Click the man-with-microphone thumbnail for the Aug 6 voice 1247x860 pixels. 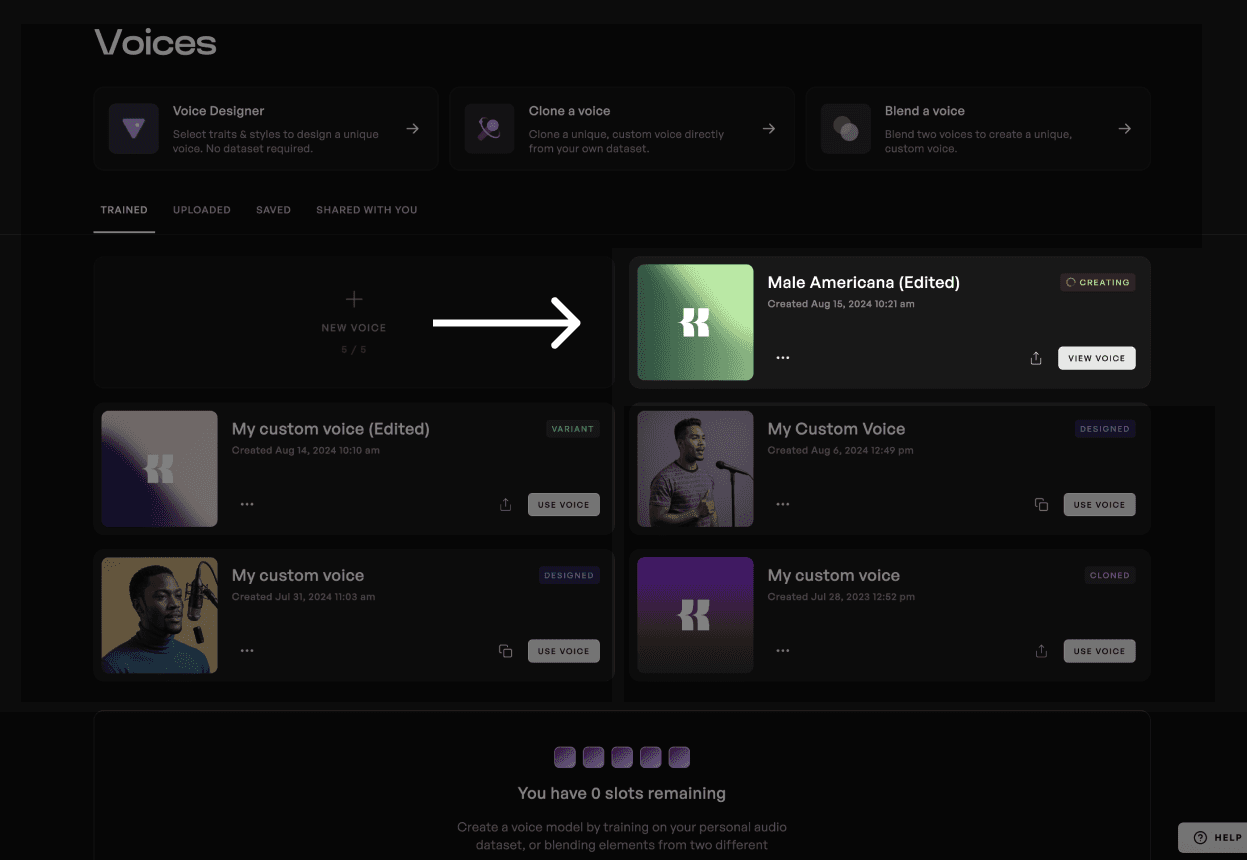point(695,469)
